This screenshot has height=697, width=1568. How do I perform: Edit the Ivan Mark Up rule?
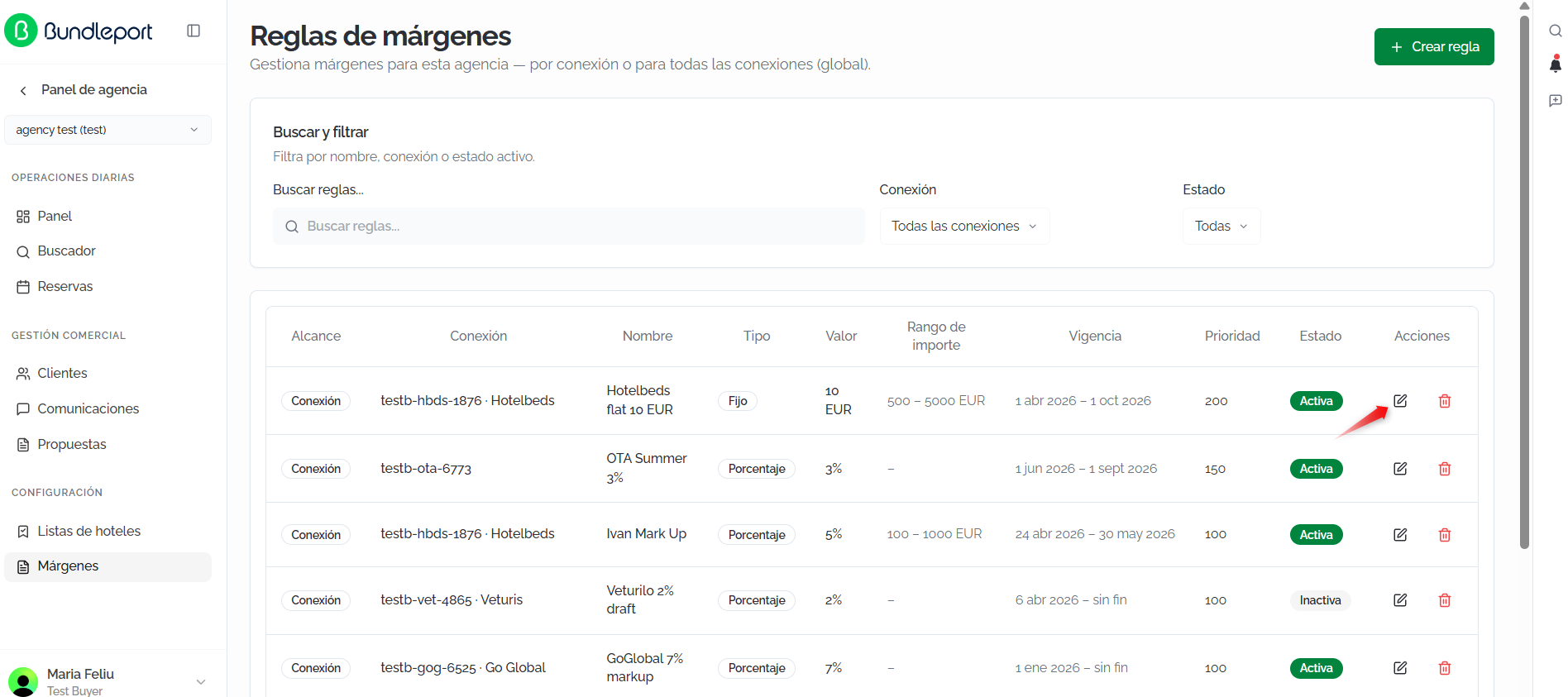[x=1400, y=535]
